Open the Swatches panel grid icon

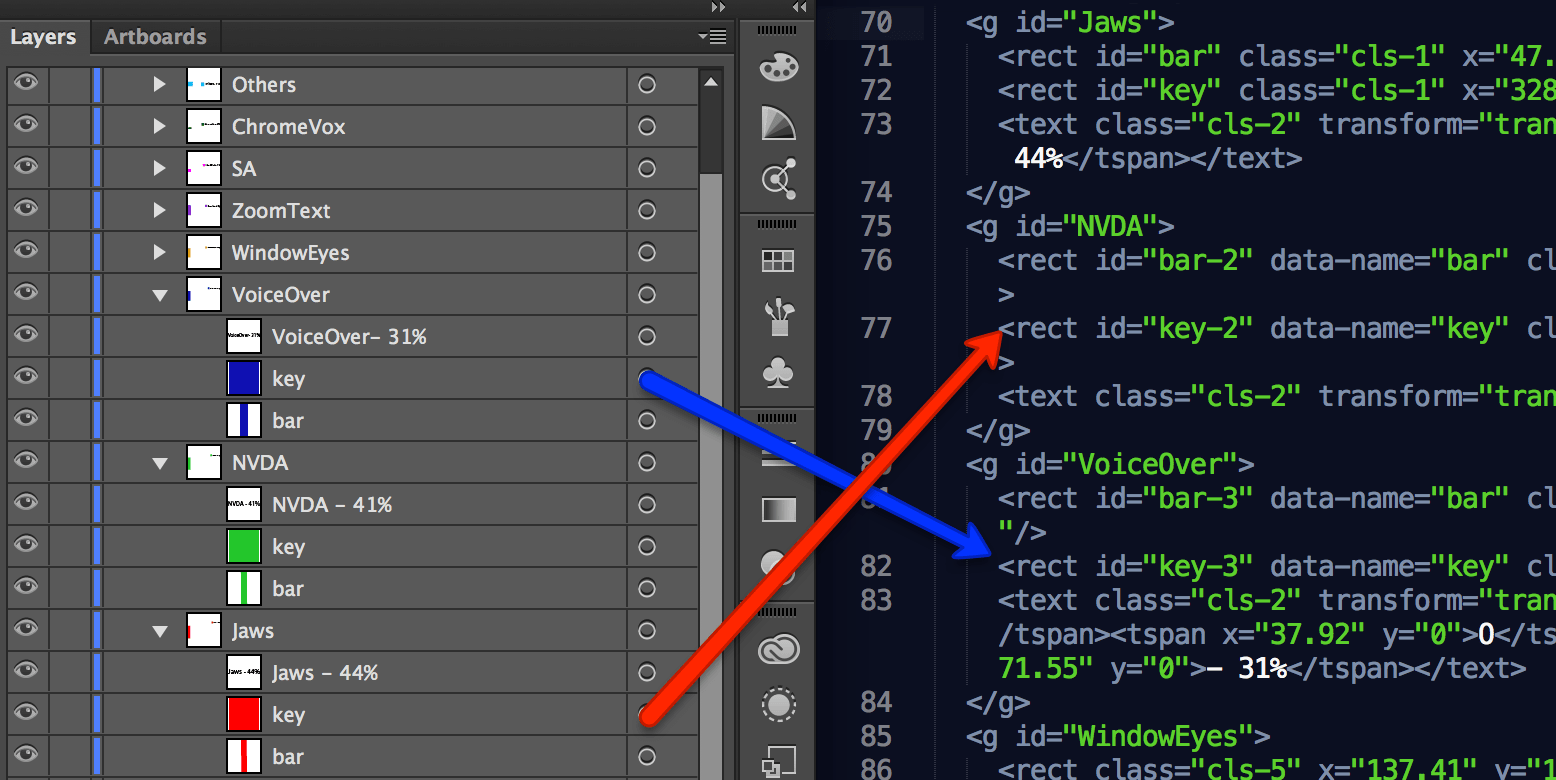pyautogui.click(x=778, y=261)
